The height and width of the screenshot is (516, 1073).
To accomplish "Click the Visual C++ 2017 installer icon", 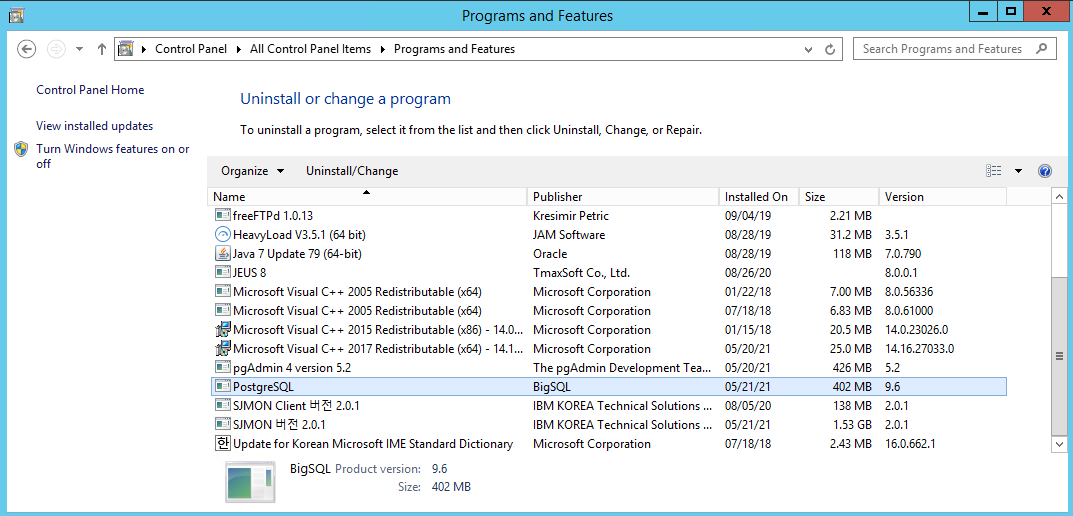I will coord(223,349).
